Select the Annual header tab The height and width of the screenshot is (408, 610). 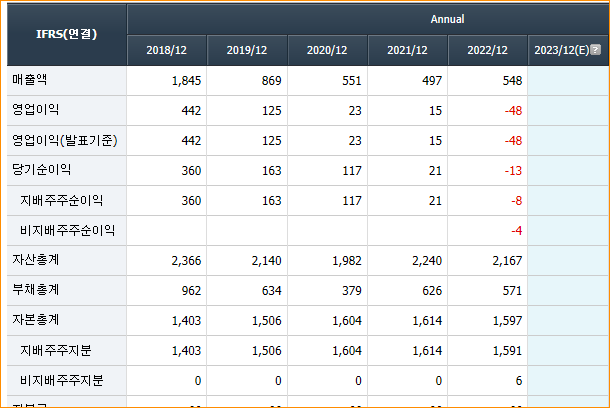coord(447,19)
